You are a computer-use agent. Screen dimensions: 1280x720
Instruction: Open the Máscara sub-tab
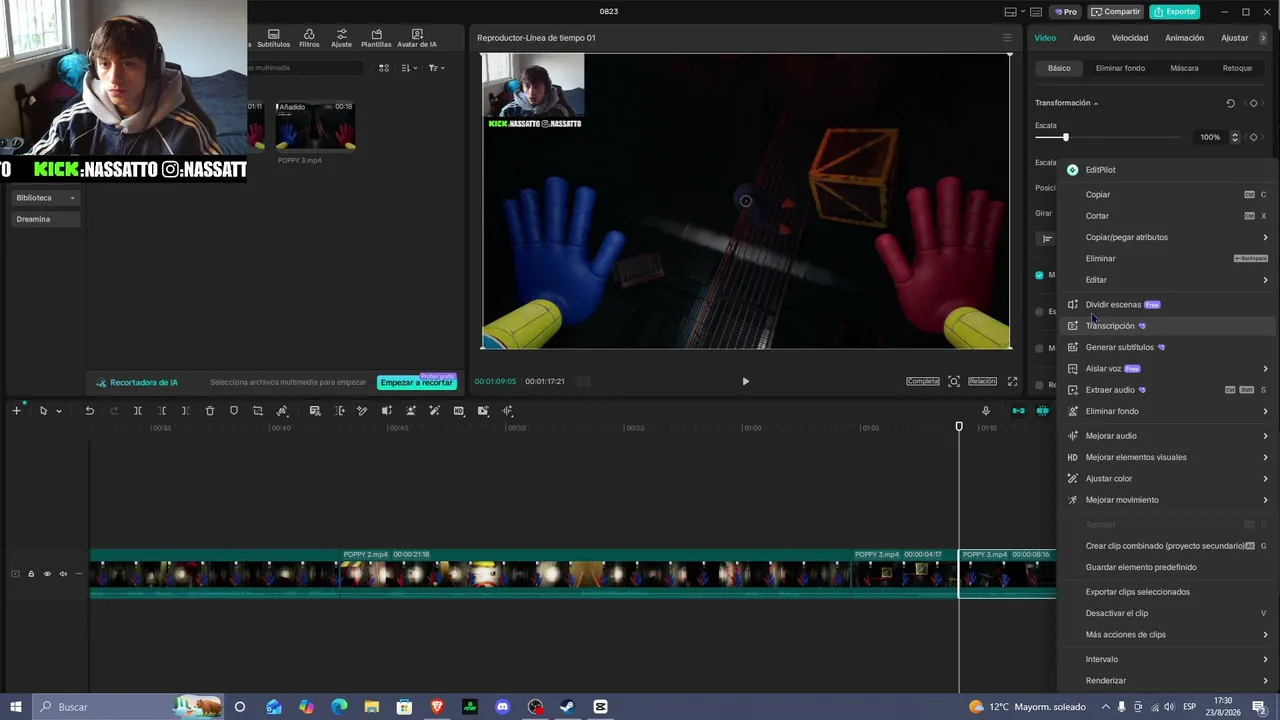click(1185, 68)
